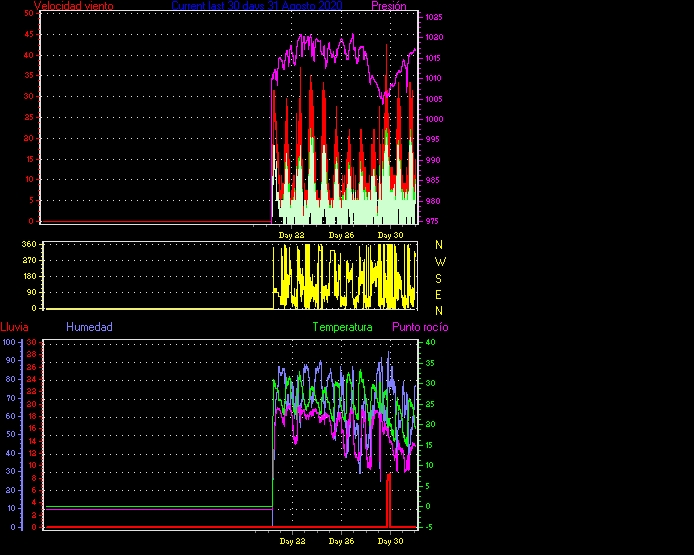The image size is (694, 555).
Task: Select the "Temperatura" legend label
Action: click(x=342, y=327)
